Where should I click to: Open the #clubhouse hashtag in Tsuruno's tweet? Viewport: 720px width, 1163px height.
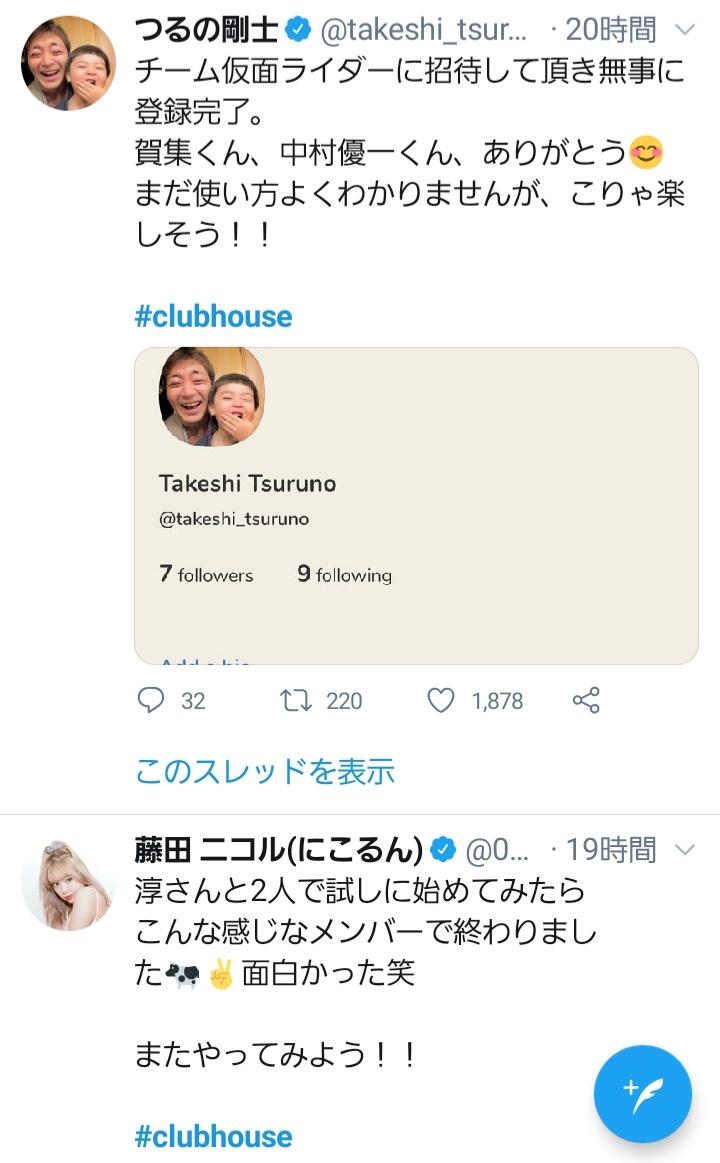[x=213, y=316]
